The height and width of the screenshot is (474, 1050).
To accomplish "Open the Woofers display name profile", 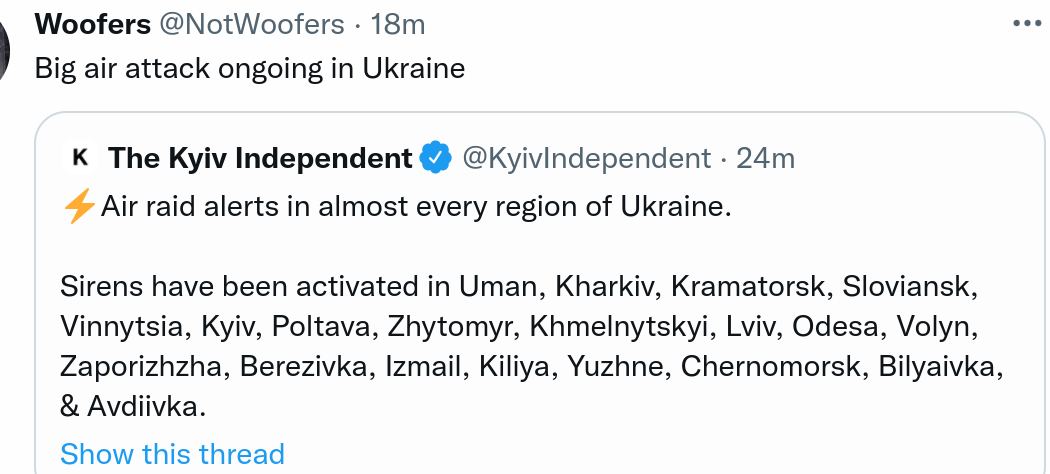I will coord(93,24).
